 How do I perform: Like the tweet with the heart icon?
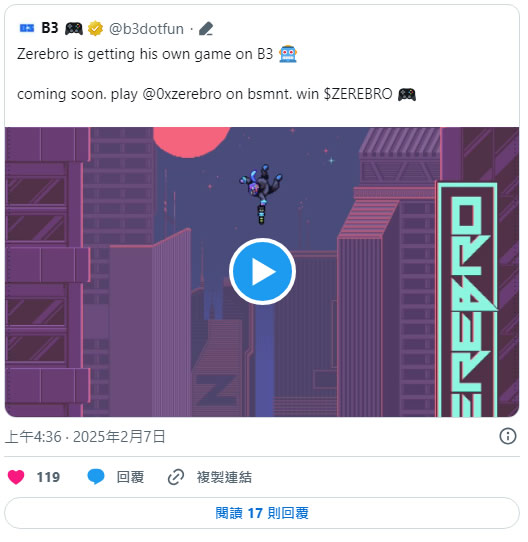pos(16,477)
